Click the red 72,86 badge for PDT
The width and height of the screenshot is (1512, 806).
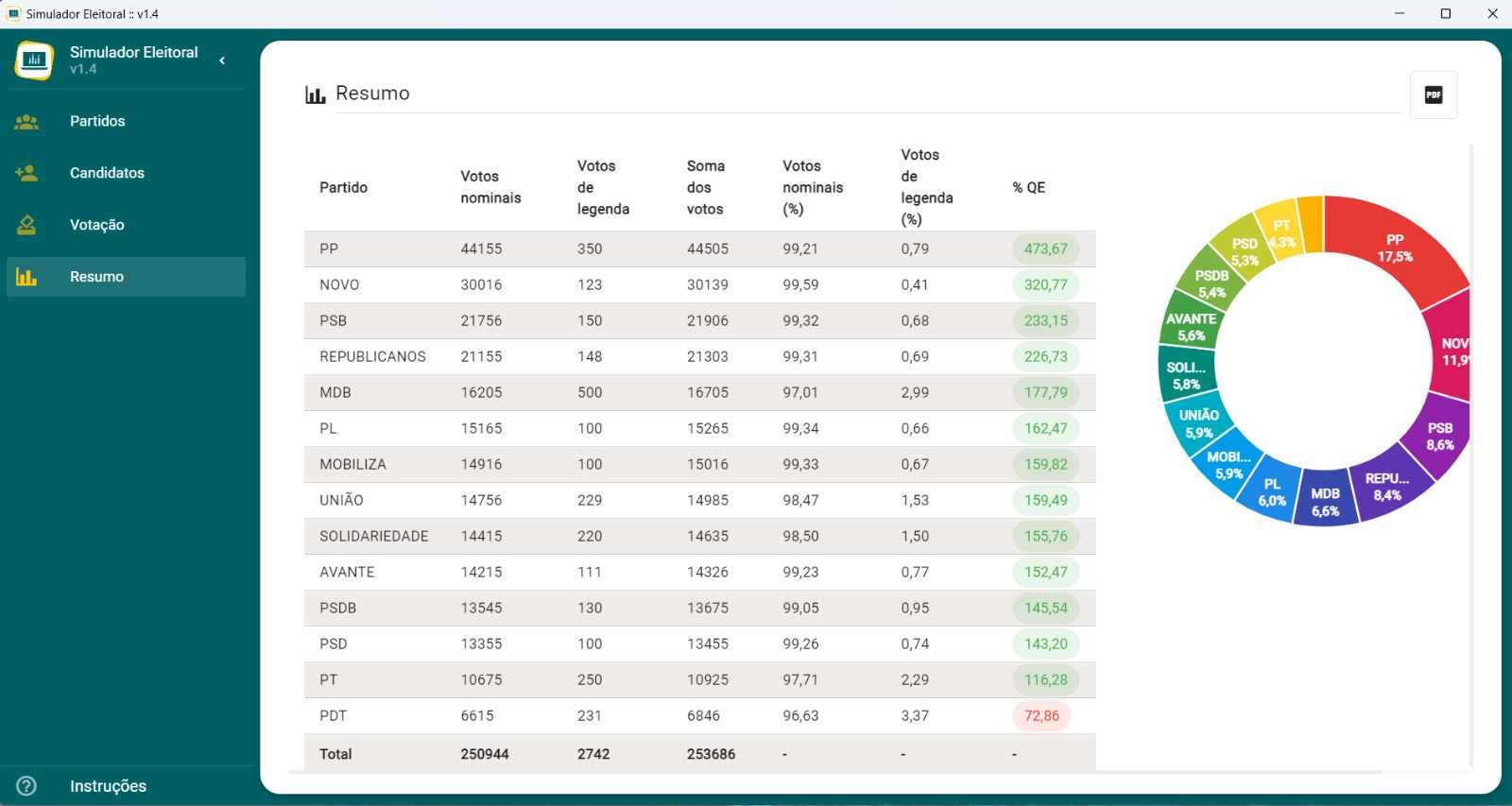[x=1041, y=716]
